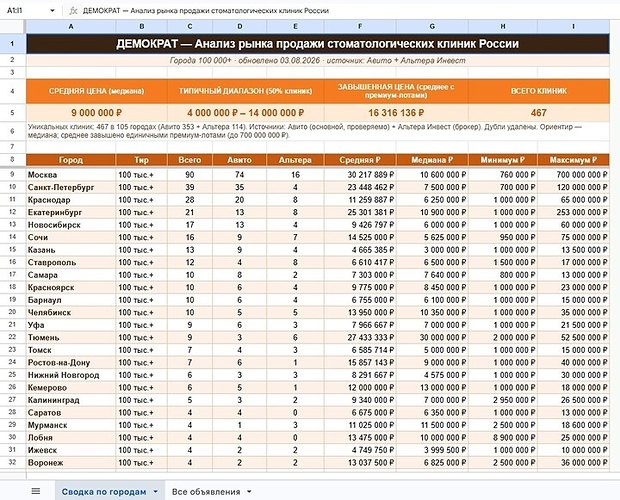Select the Калининград city cell
Image resolution: width=620 pixels, height=500 pixels.
point(71,400)
